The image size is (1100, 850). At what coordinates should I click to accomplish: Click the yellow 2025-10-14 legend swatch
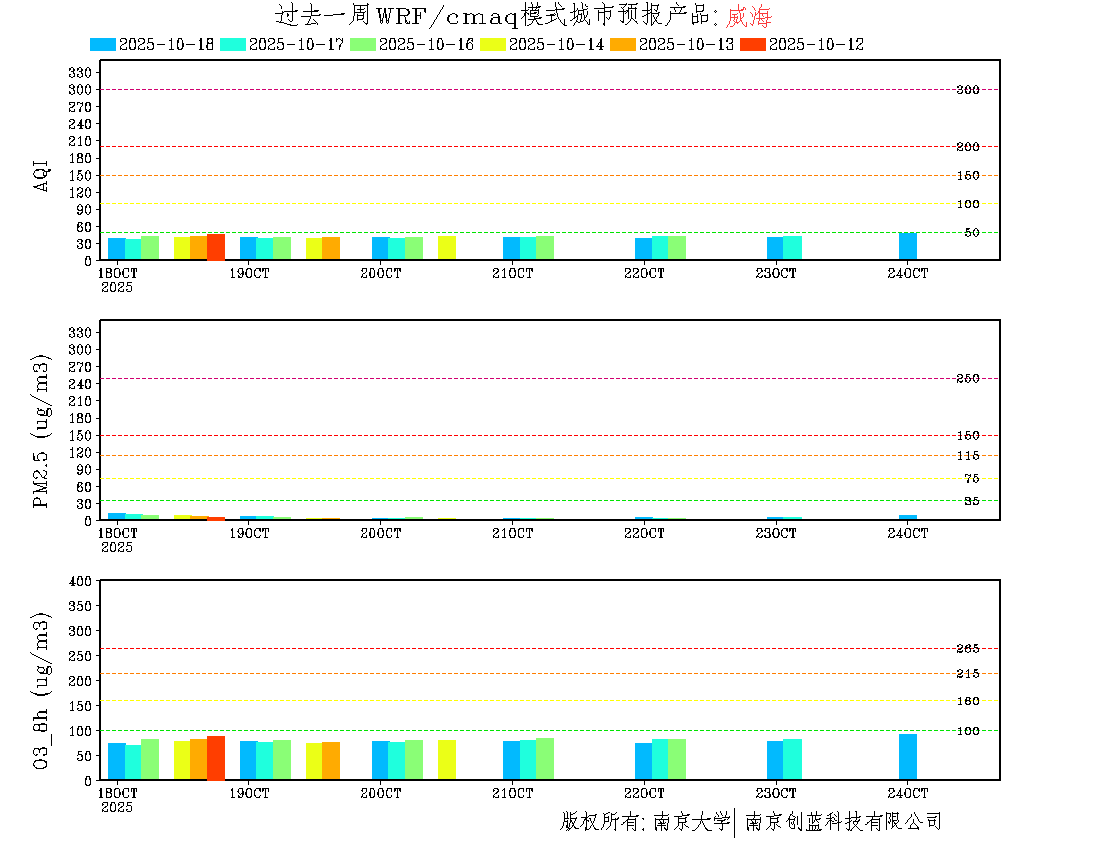pos(493,44)
